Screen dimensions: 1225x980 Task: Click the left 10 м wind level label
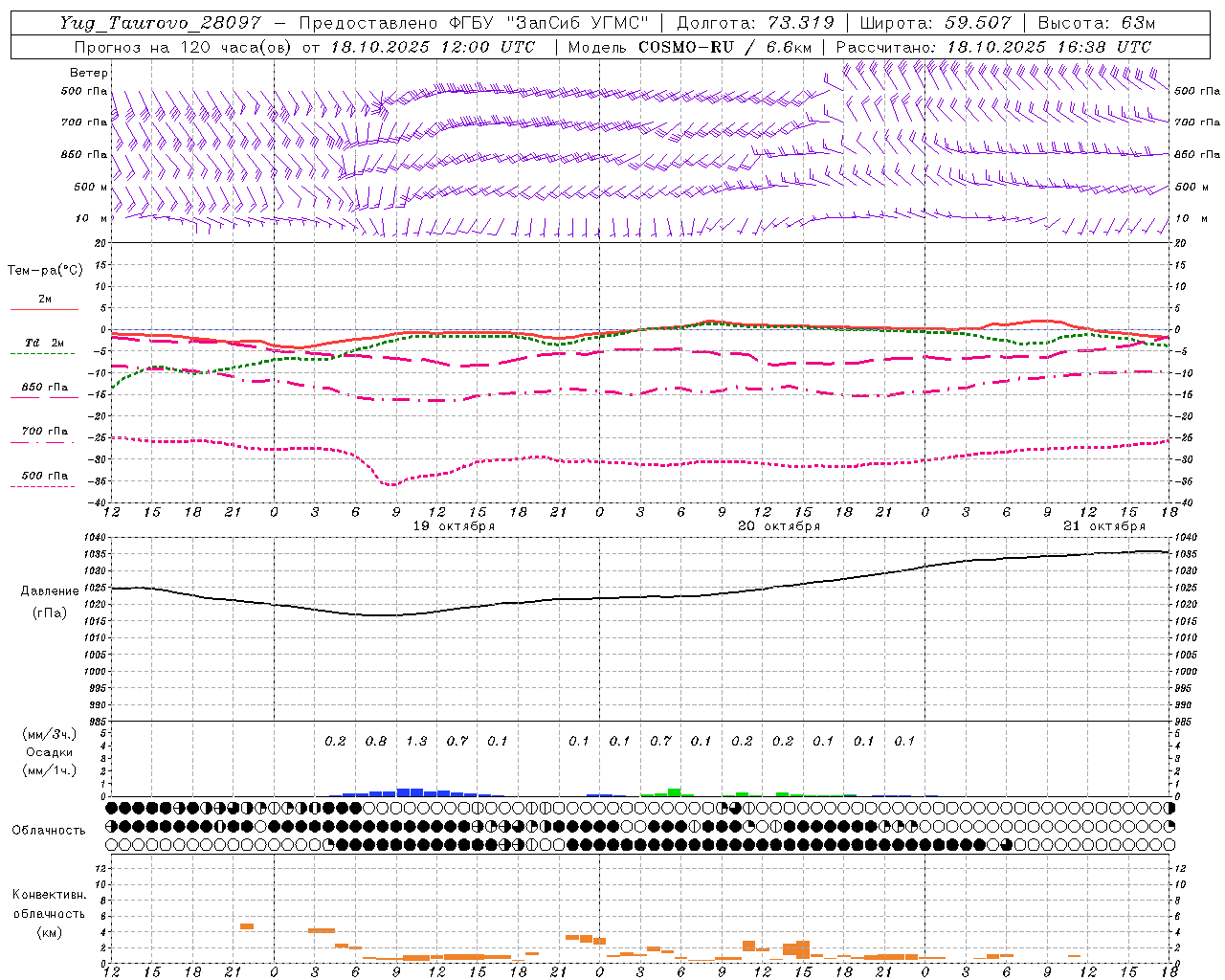click(91, 218)
